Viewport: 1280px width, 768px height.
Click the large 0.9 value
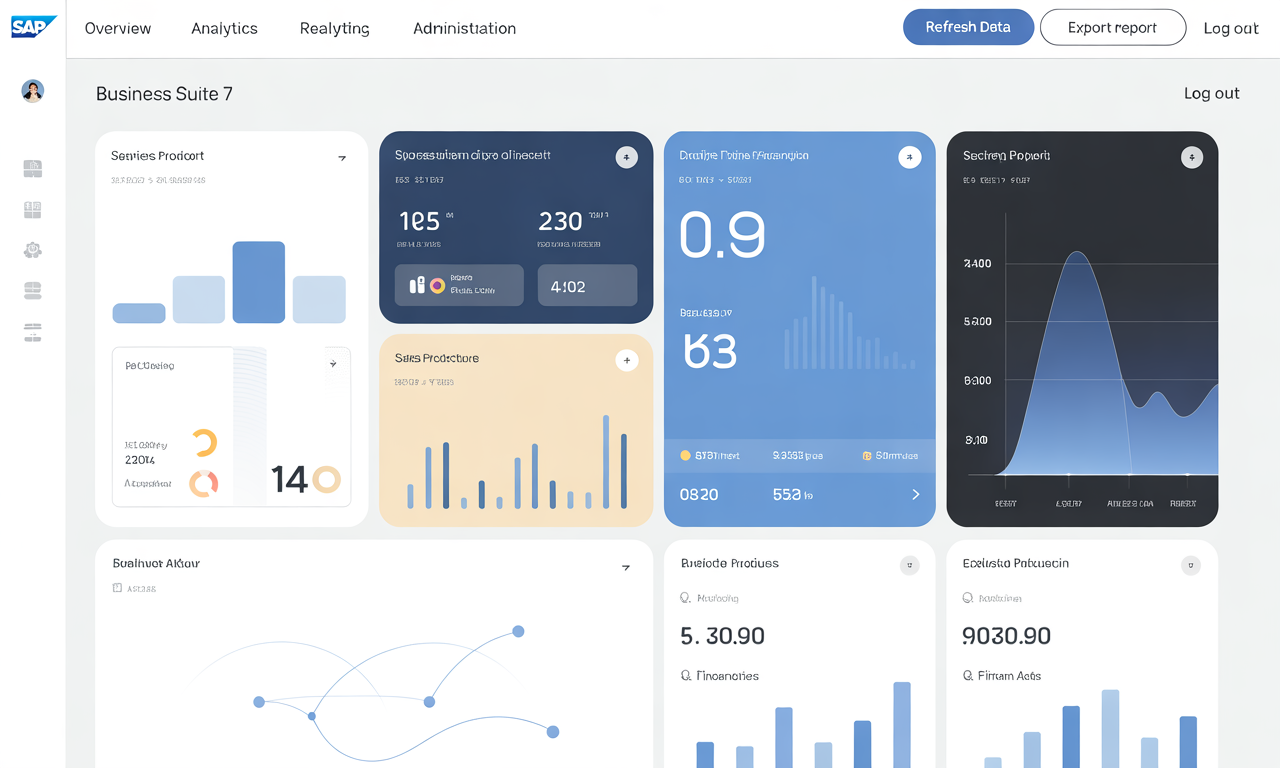[x=722, y=235]
